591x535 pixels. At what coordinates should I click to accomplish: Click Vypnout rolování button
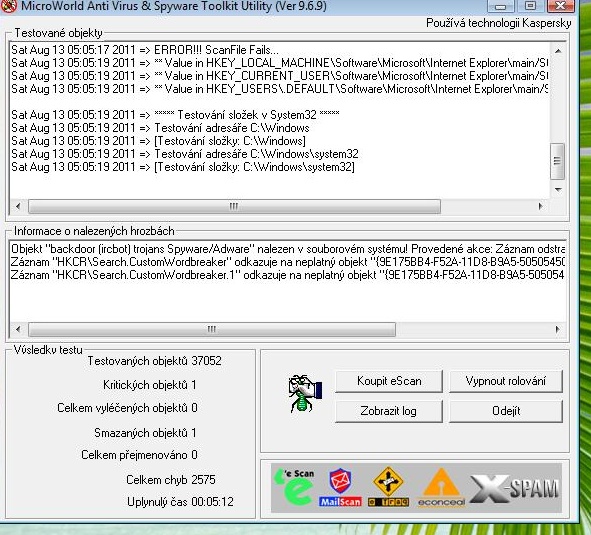(x=506, y=381)
